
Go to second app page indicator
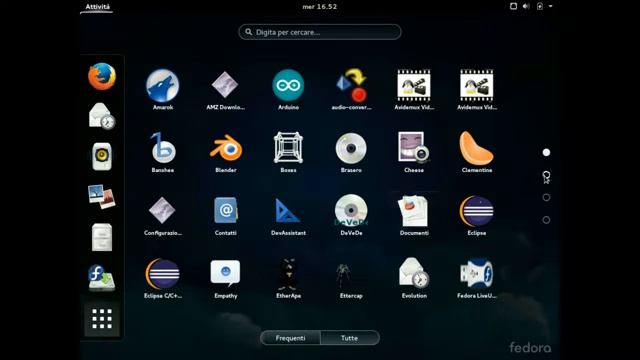[x=547, y=176]
